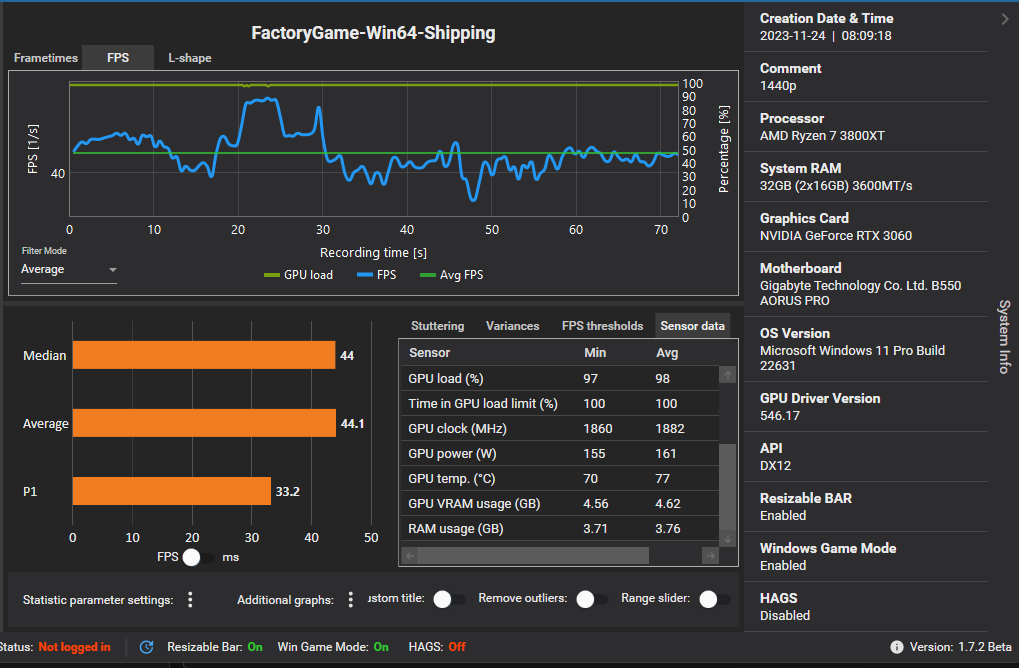The width and height of the screenshot is (1019, 668).
Task: Enable the Remove outliers switch
Action: (x=591, y=599)
